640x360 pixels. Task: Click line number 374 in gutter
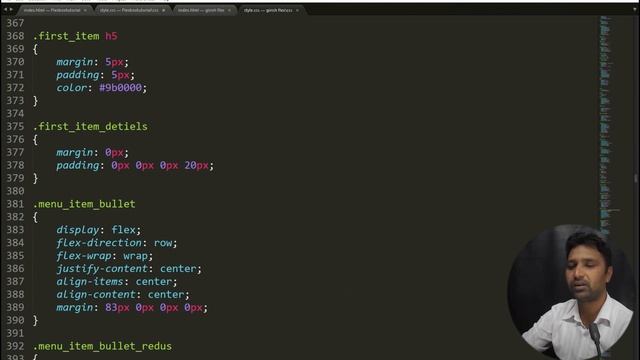click(x=15, y=113)
